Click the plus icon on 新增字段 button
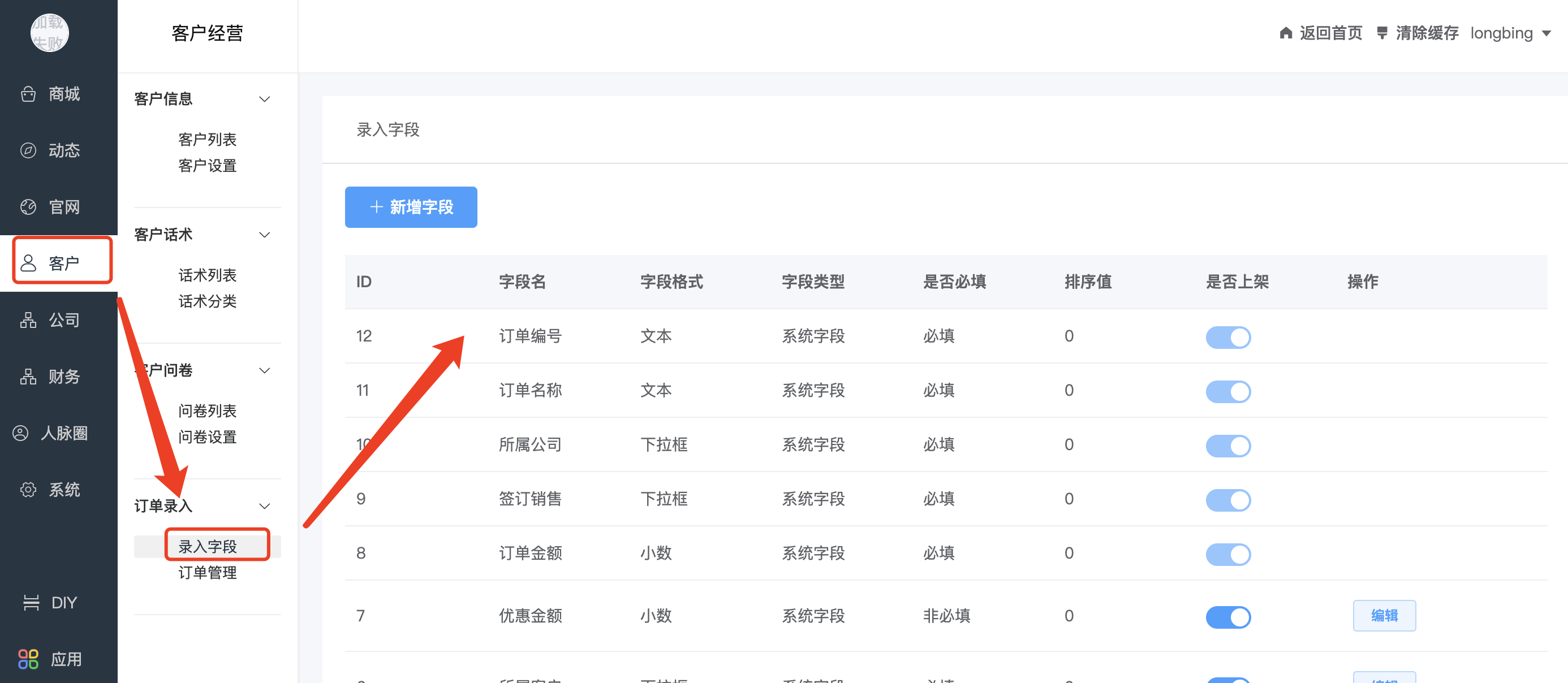Viewport: 1568px width, 683px height. pos(376,208)
